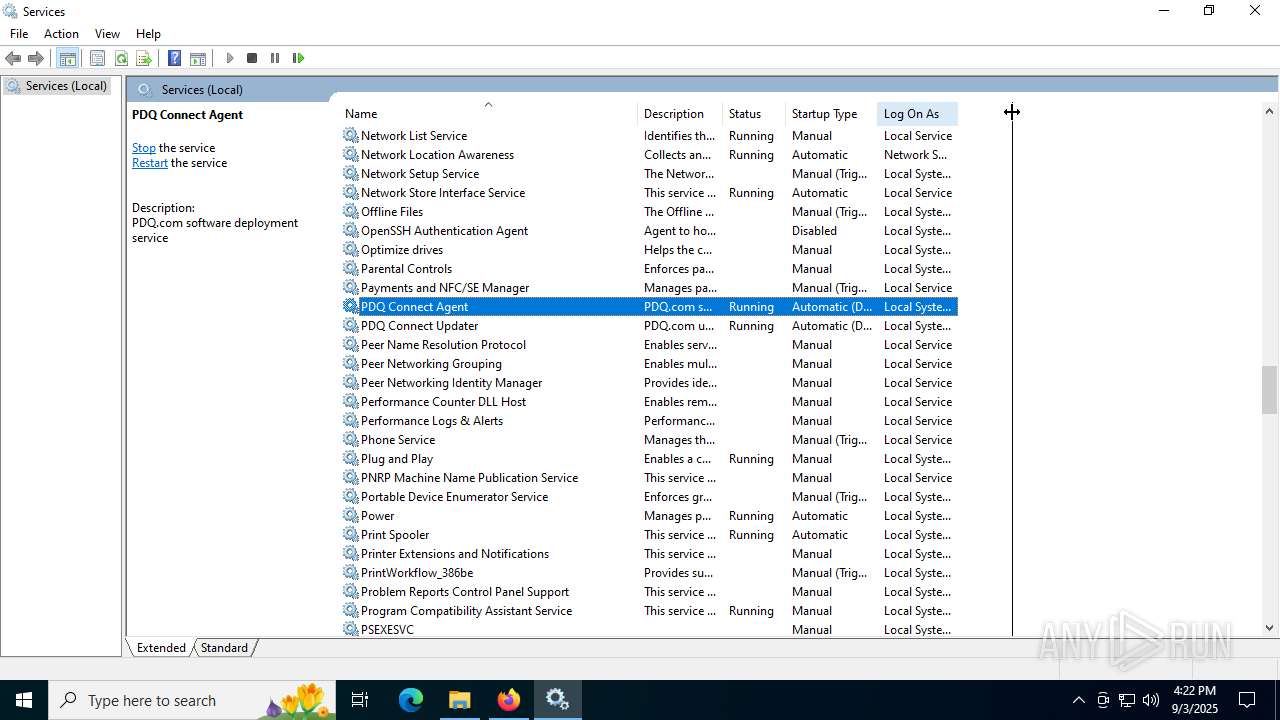
Task: Sort by the Description column header
Action: tap(679, 113)
